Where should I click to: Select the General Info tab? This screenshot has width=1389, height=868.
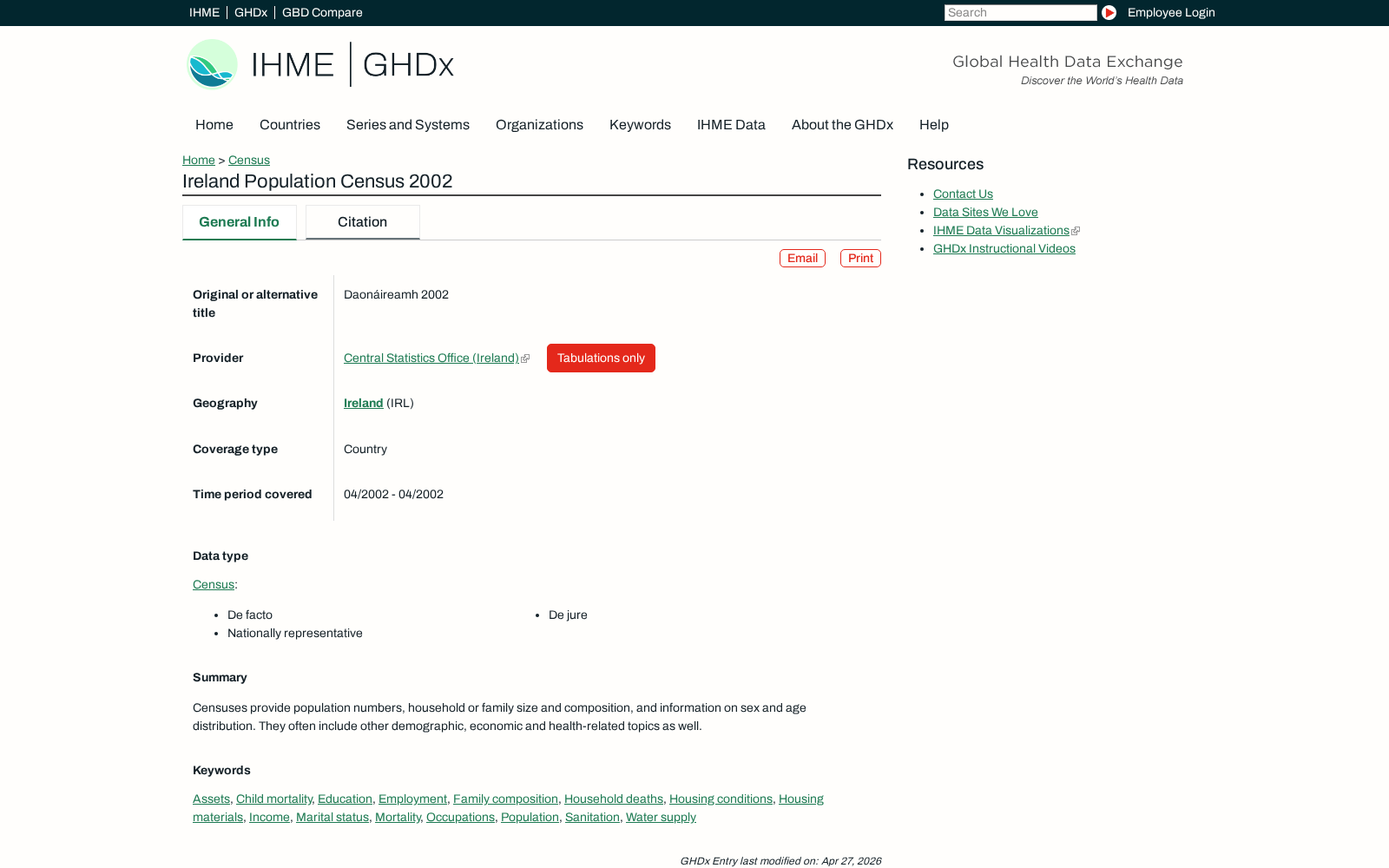240,222
